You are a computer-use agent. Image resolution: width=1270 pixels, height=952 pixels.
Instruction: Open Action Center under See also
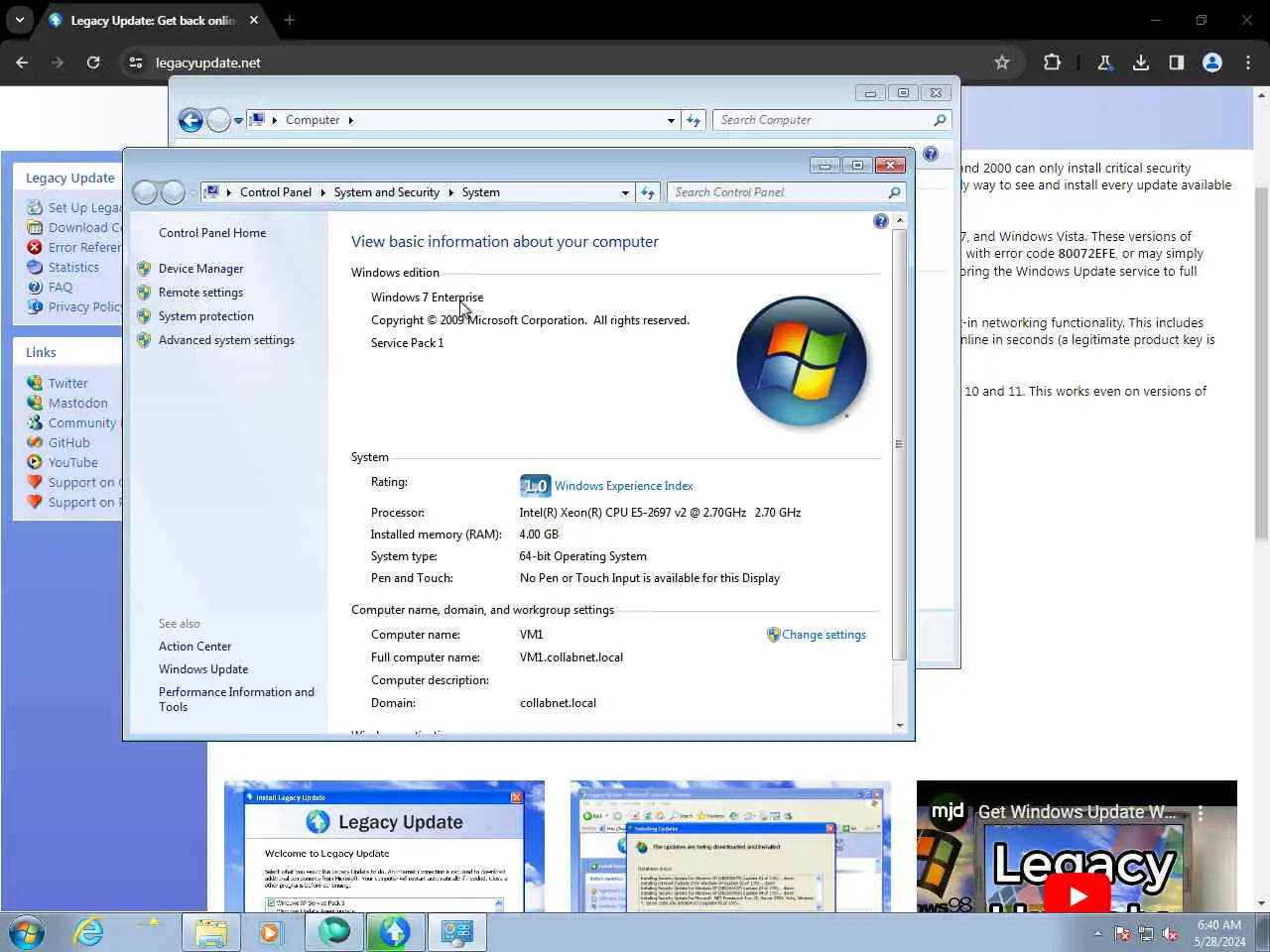pos(194,647)
